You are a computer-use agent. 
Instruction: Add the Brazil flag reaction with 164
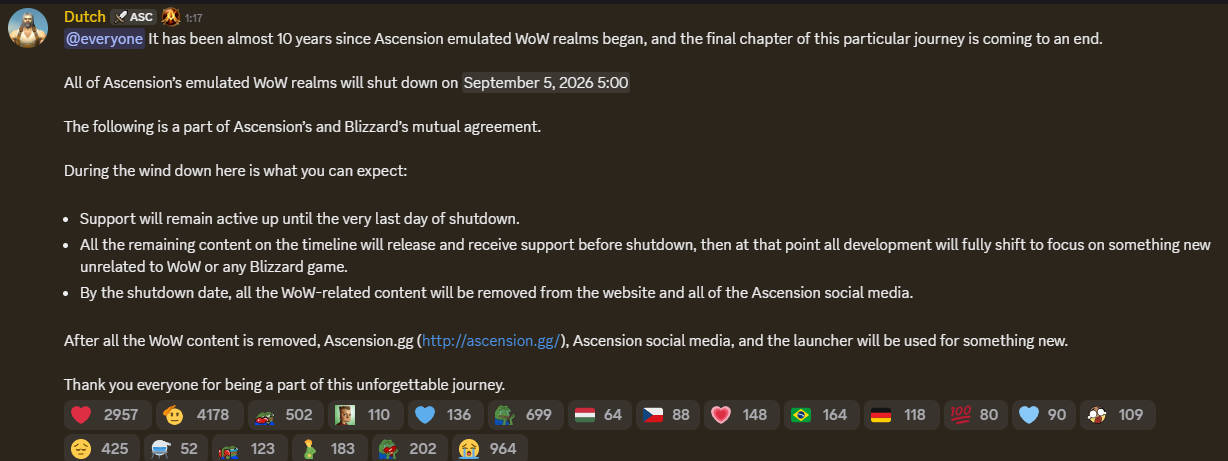point(820,415)
